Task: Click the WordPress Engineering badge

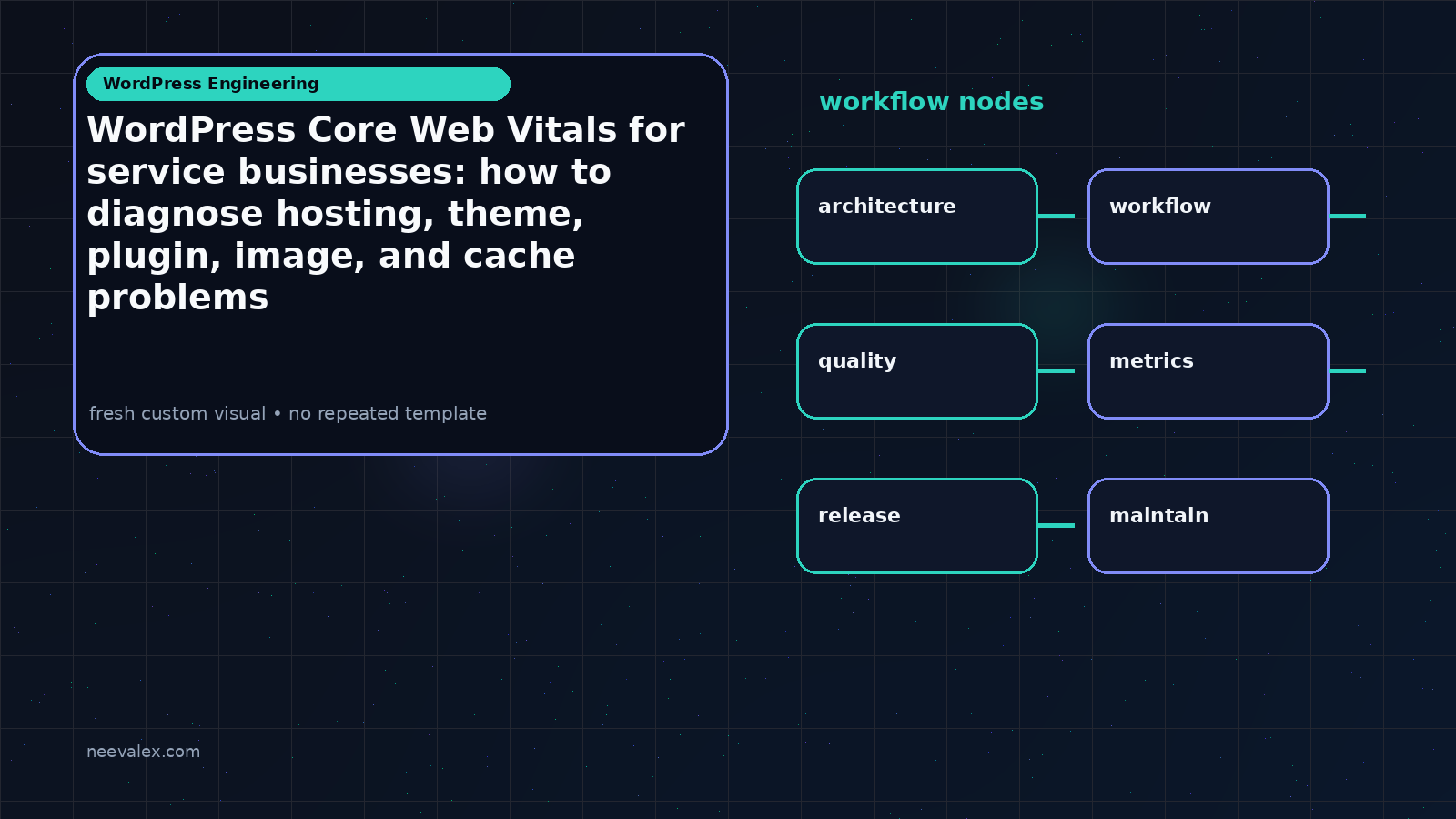Action: coord(298,84)
